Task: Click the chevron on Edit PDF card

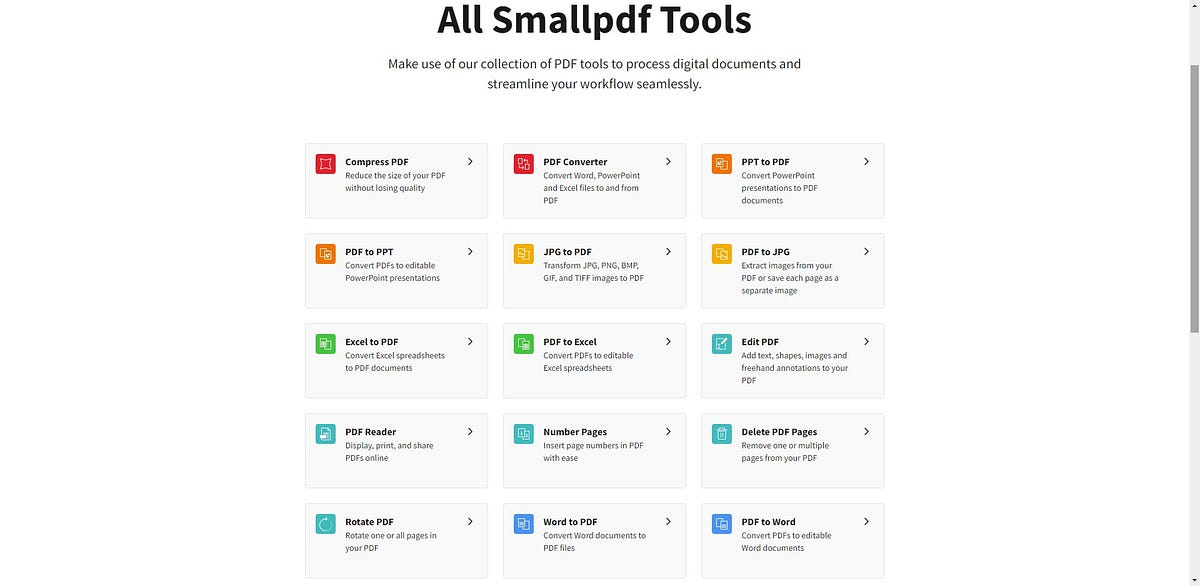Action: 867,341
